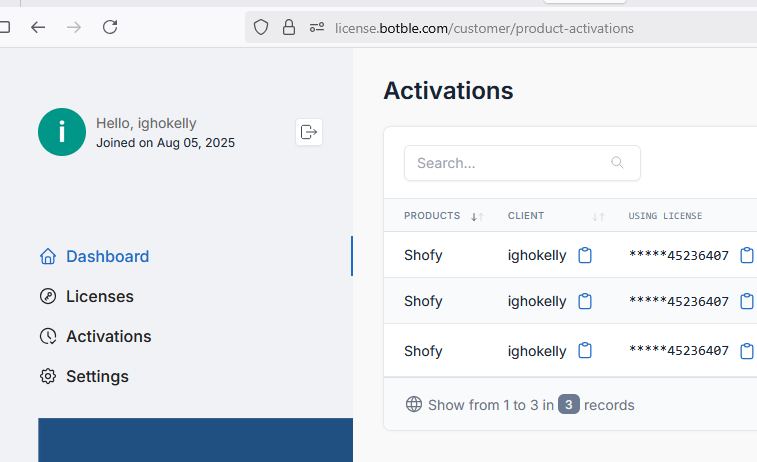
Task: Open the Licenses menu item
Action: tap(100, 296)
